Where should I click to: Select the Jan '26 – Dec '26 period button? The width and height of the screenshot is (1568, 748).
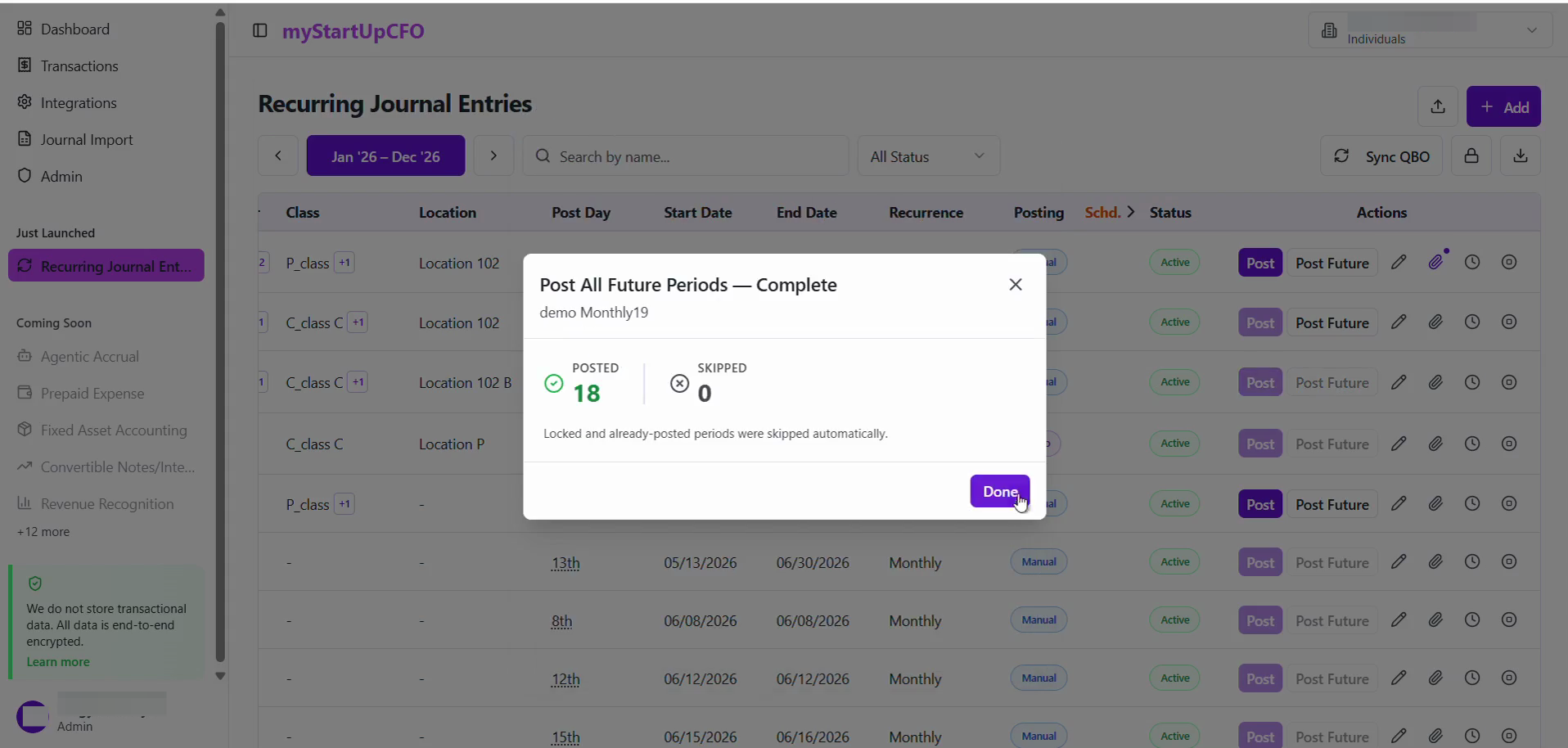[x=385, y=155]
